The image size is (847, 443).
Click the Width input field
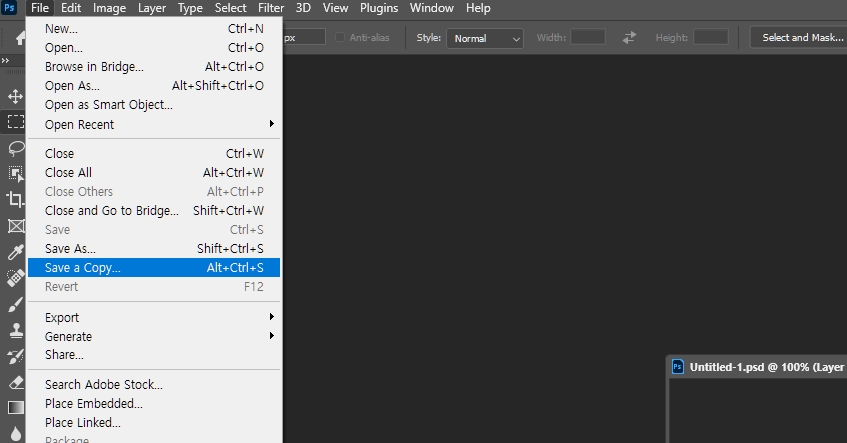click(x=588, y=37)
